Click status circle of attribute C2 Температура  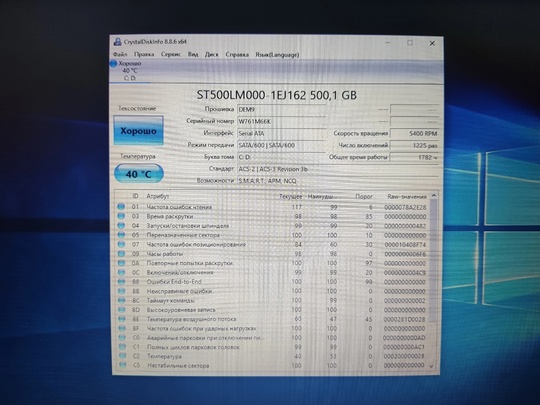[x=122, y=356]
